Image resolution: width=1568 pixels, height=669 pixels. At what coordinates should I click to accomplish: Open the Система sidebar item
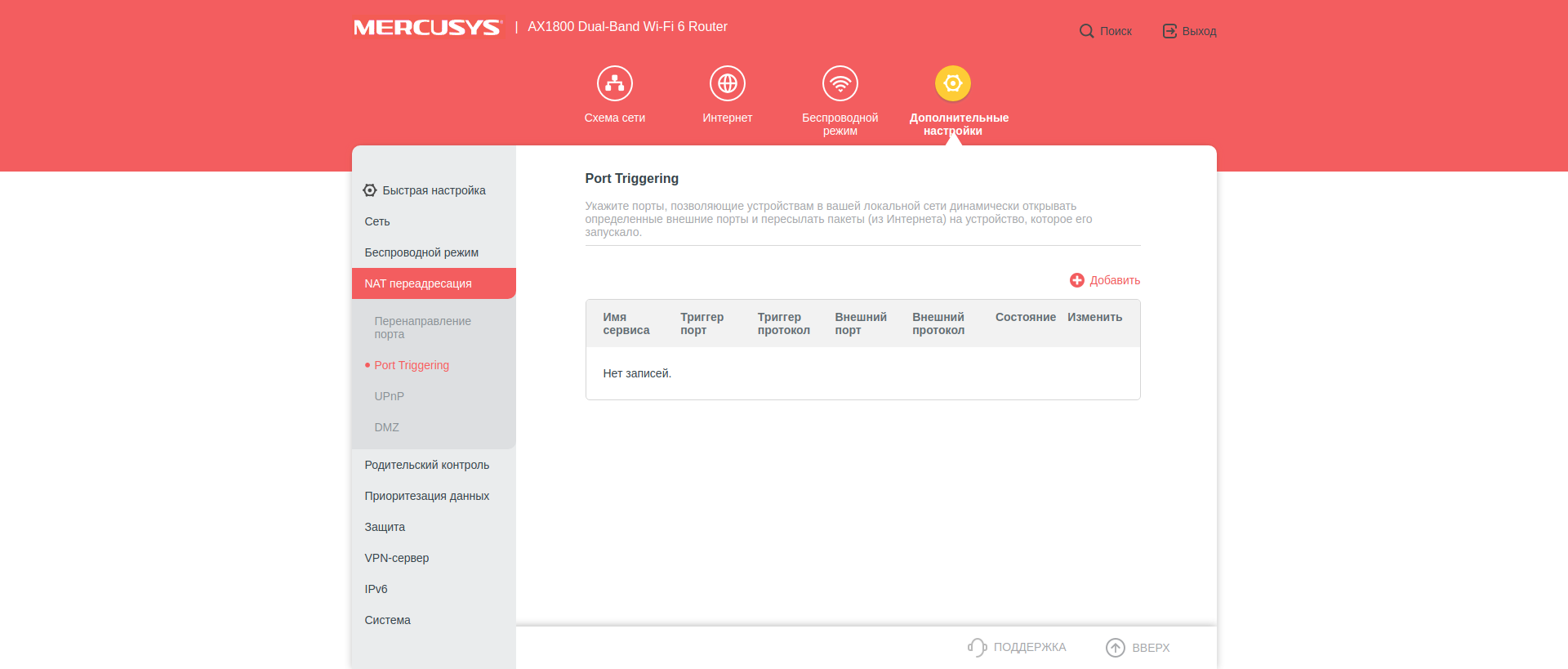pos(387,620)
